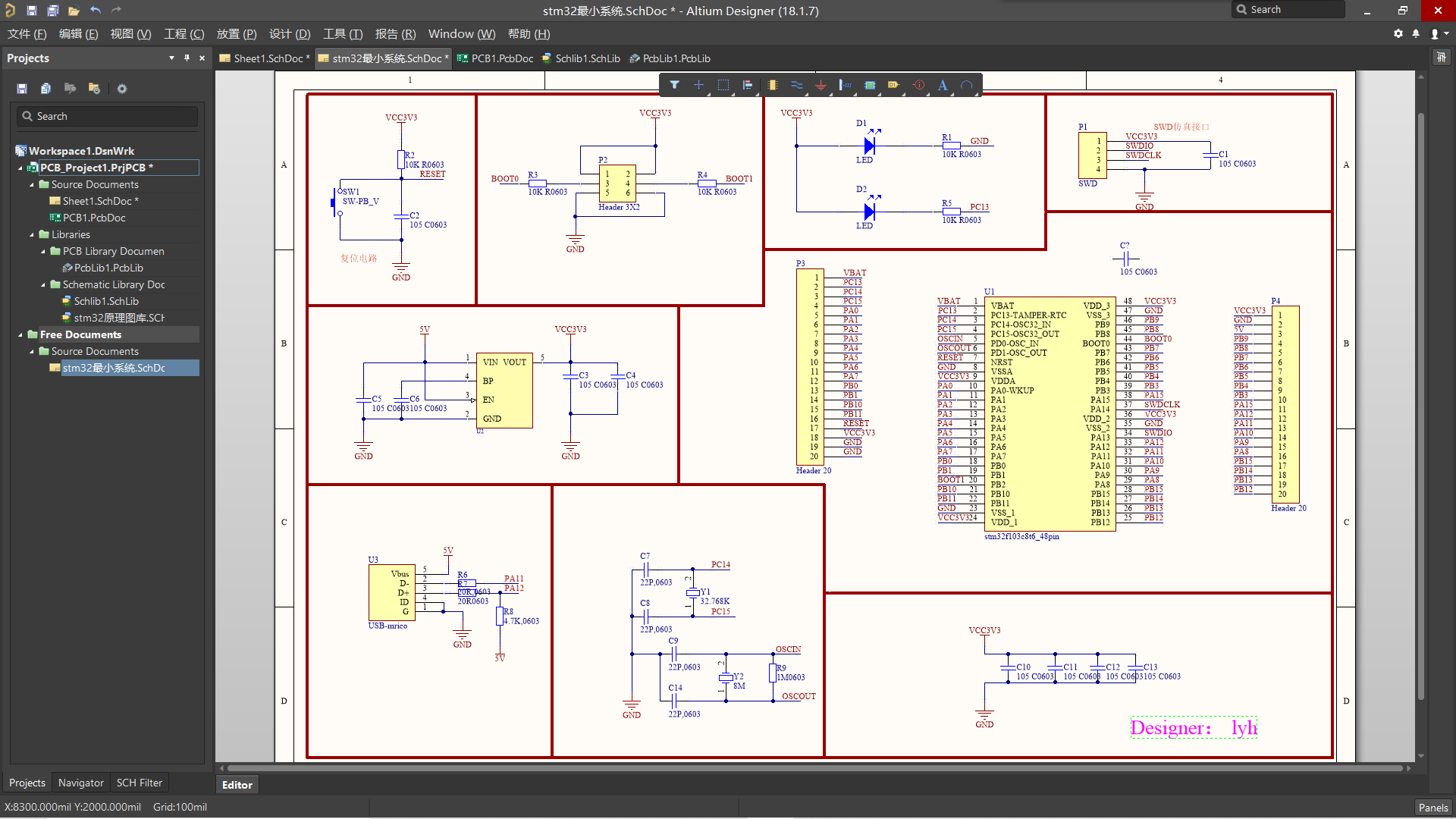Select the Move Objects cross tool
This screenshot has height=819, width=1456.
[x=698, y=85]
